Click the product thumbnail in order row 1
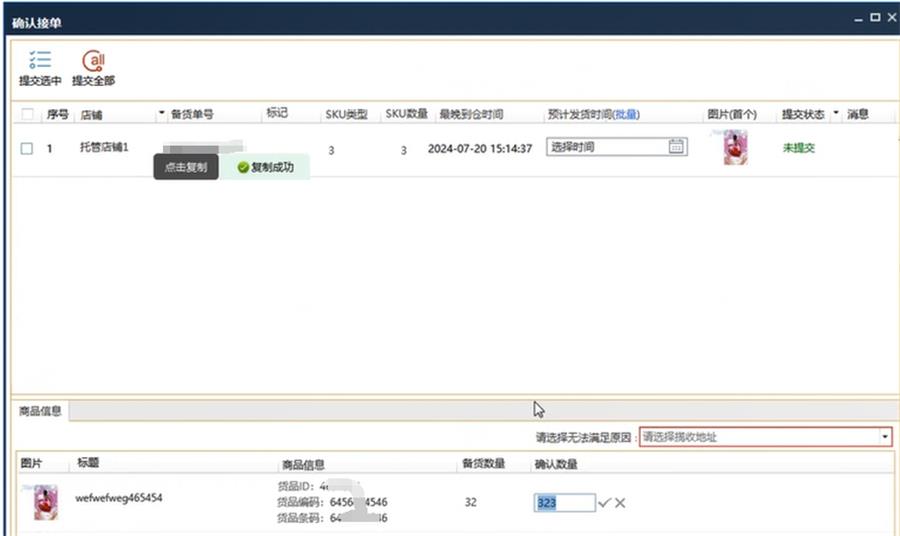The image size is (900, 536). (736, 147)
